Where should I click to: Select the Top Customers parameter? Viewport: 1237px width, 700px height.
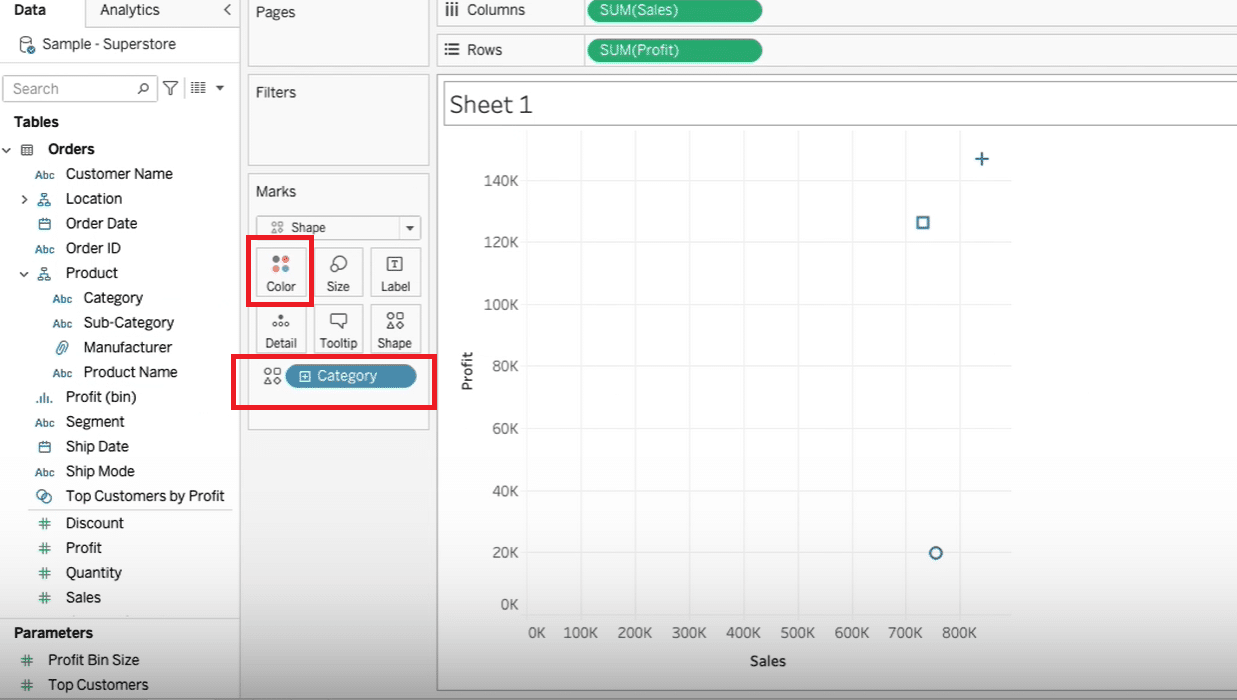[x=98, y=685]
